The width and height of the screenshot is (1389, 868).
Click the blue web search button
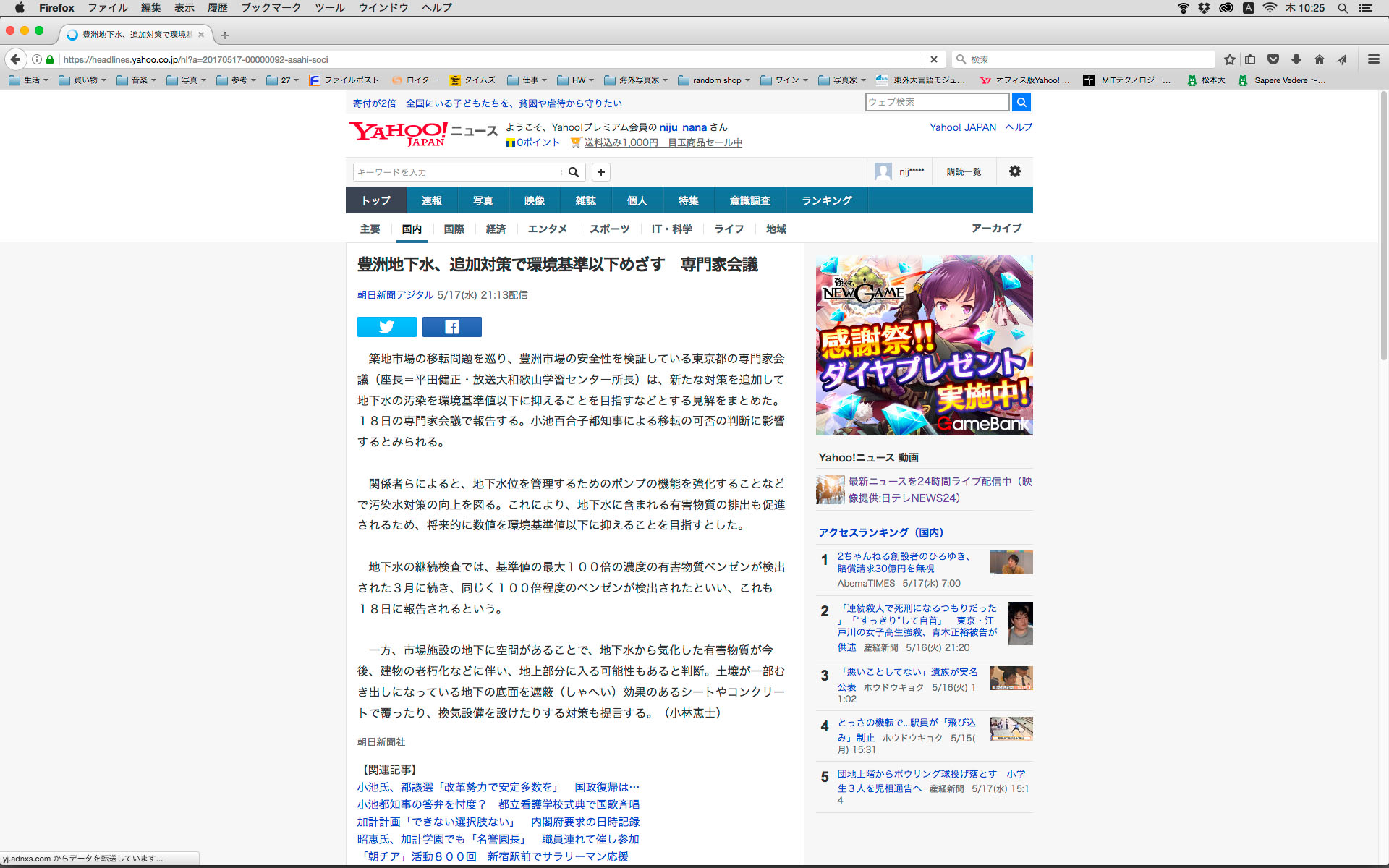pyautogui.click(x=1021, y=102)
